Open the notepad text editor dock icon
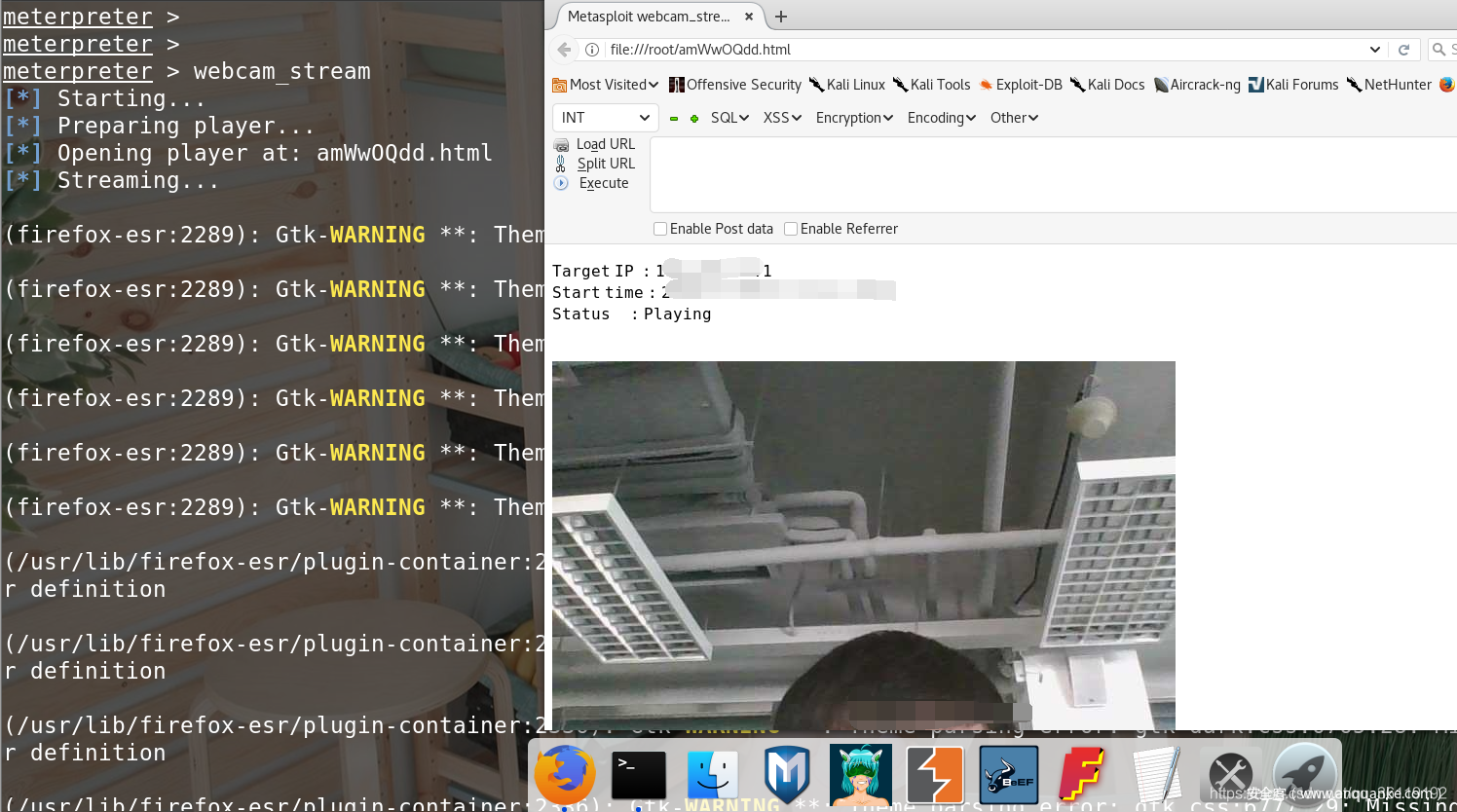1457x812 pixels. coord(1157,775)
